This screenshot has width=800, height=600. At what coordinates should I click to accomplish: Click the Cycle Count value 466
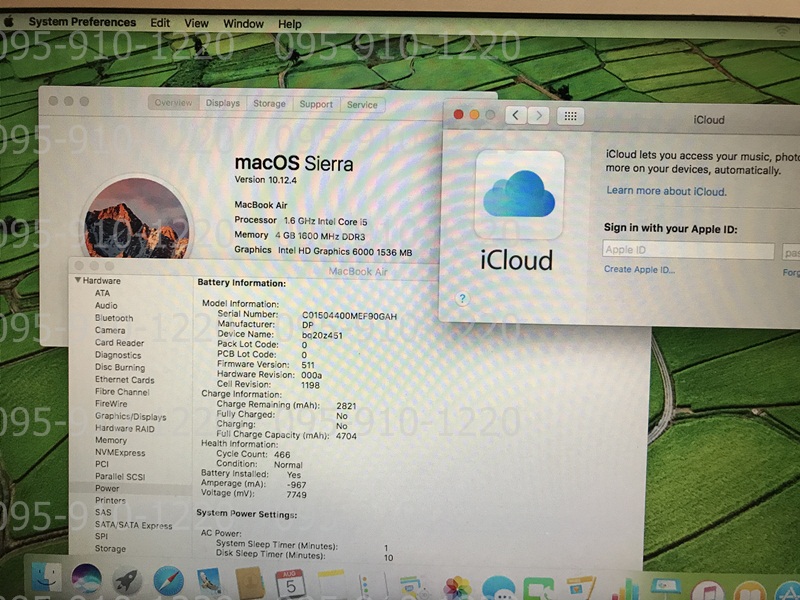pos(282,455)
